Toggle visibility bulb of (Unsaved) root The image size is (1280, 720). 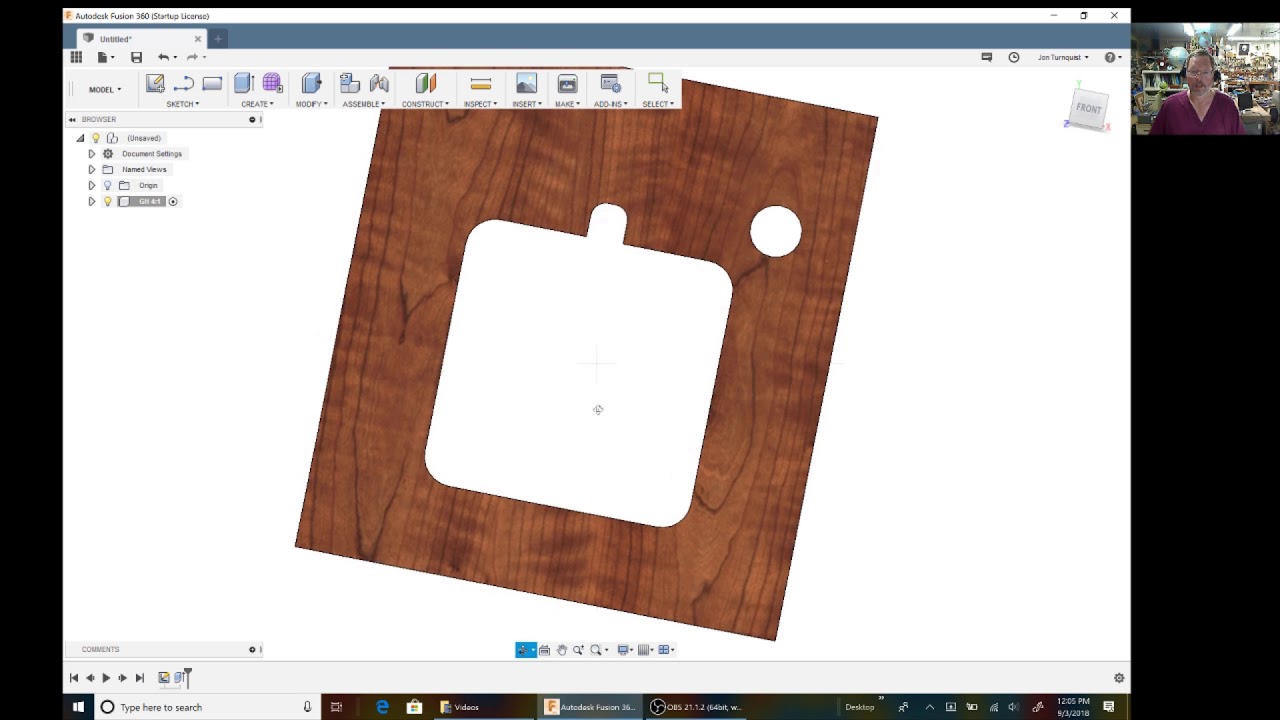coord(96,138)
